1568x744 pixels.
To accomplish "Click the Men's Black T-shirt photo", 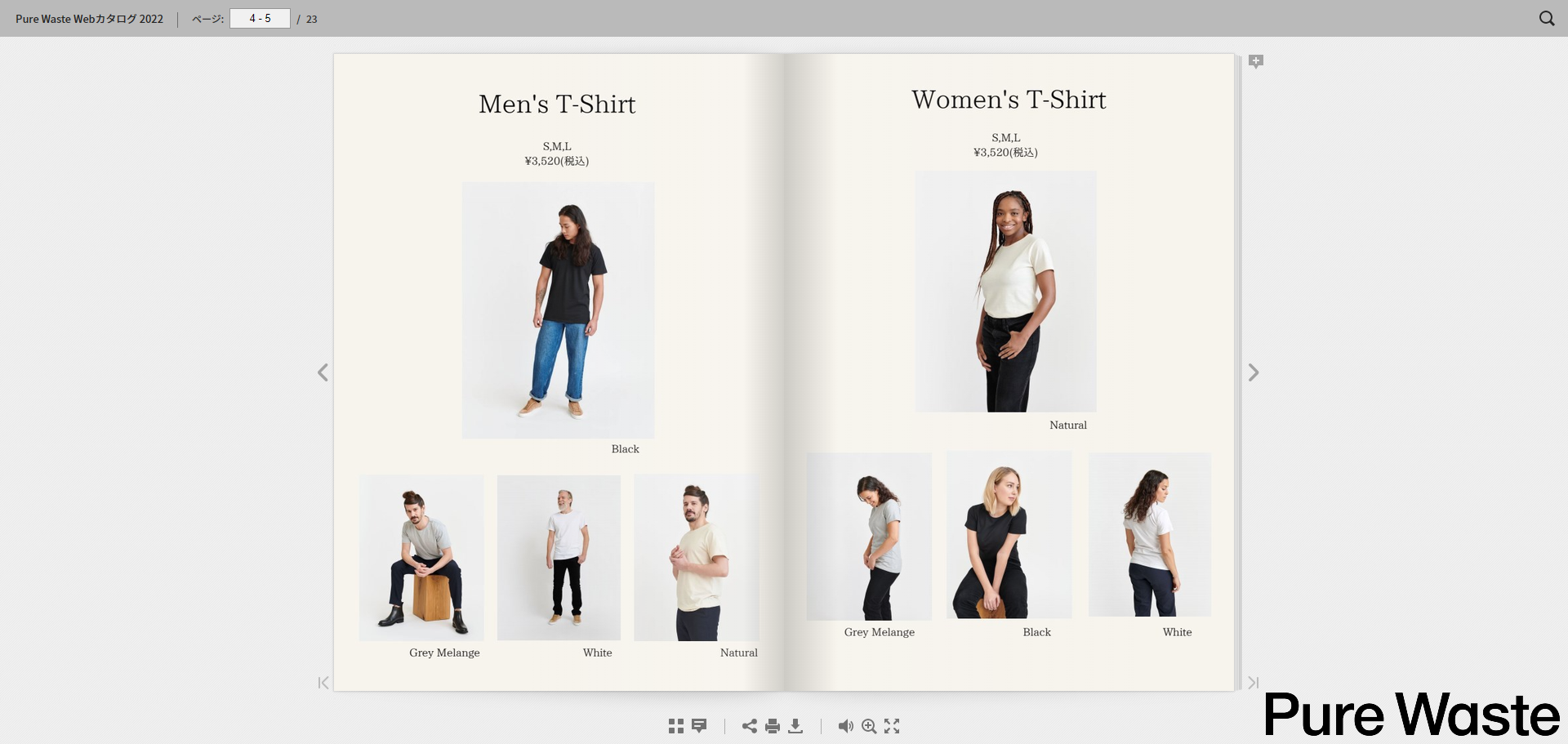I will (x=558, y=310).
